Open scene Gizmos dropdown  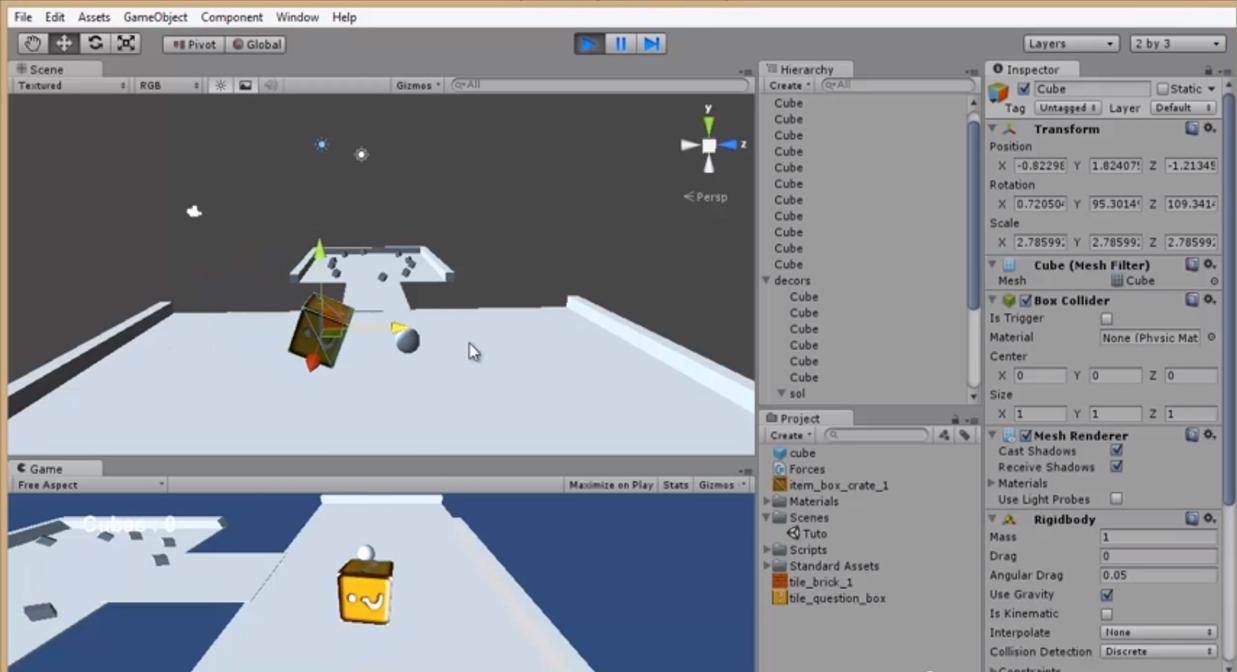click(418, 86)
